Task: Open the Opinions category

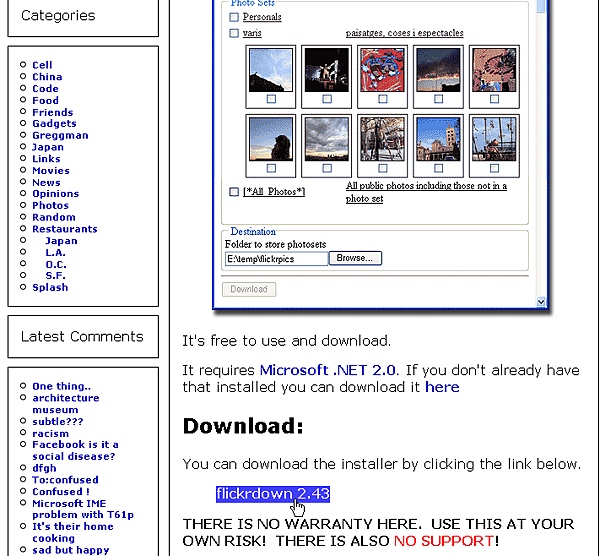Action: (x=55, y=194)
